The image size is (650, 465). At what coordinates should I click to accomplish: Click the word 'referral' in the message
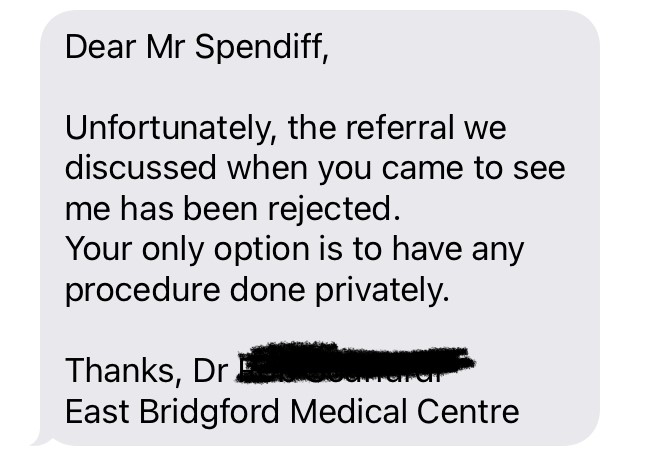(400, 127)
